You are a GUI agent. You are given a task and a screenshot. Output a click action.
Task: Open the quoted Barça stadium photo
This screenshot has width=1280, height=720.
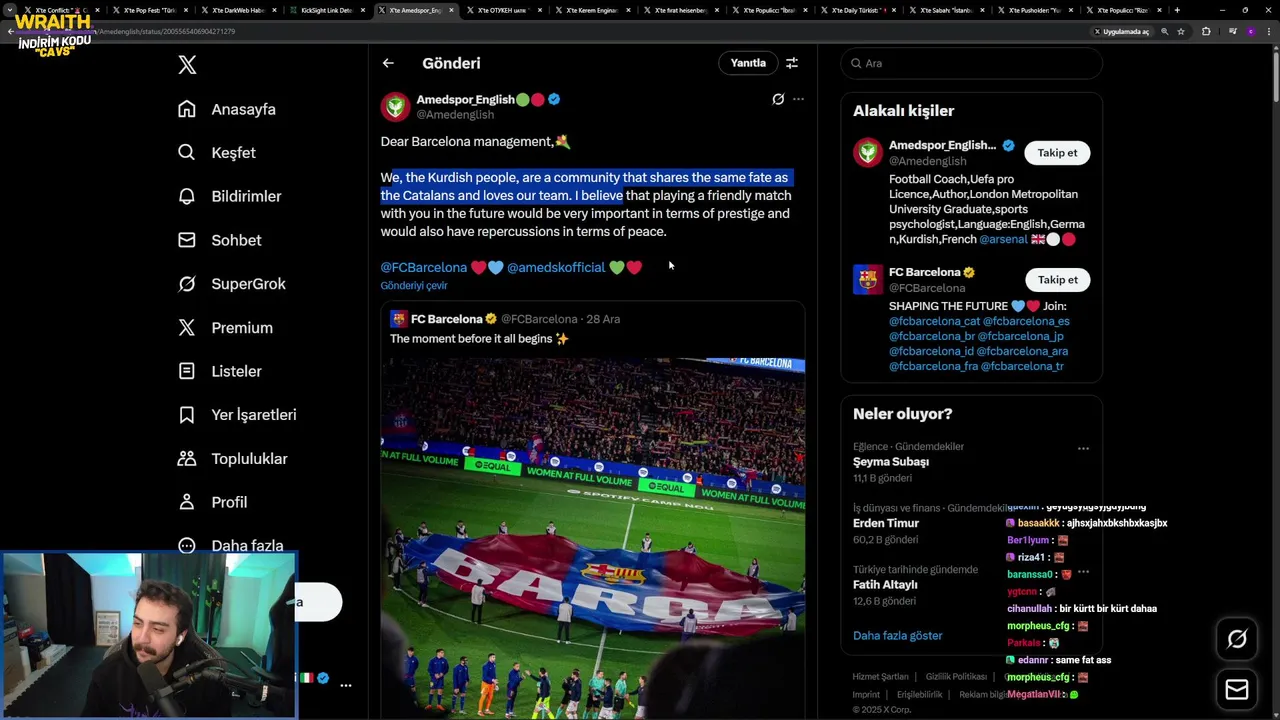coord(593,538)
